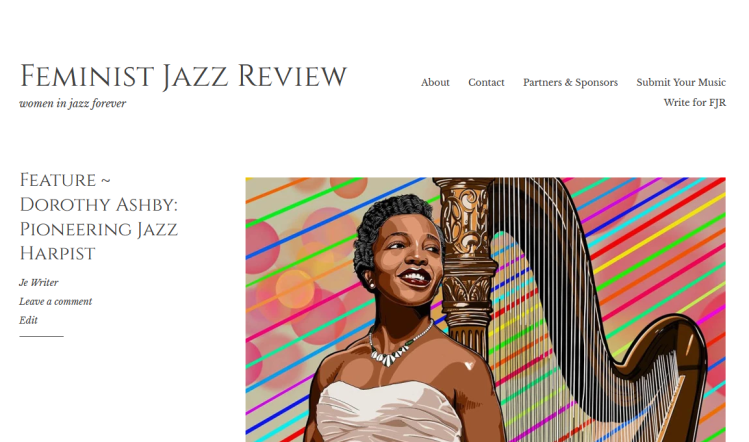
Task: Open the Dorothy Ashby feature post title
Action: click(98, 216)
